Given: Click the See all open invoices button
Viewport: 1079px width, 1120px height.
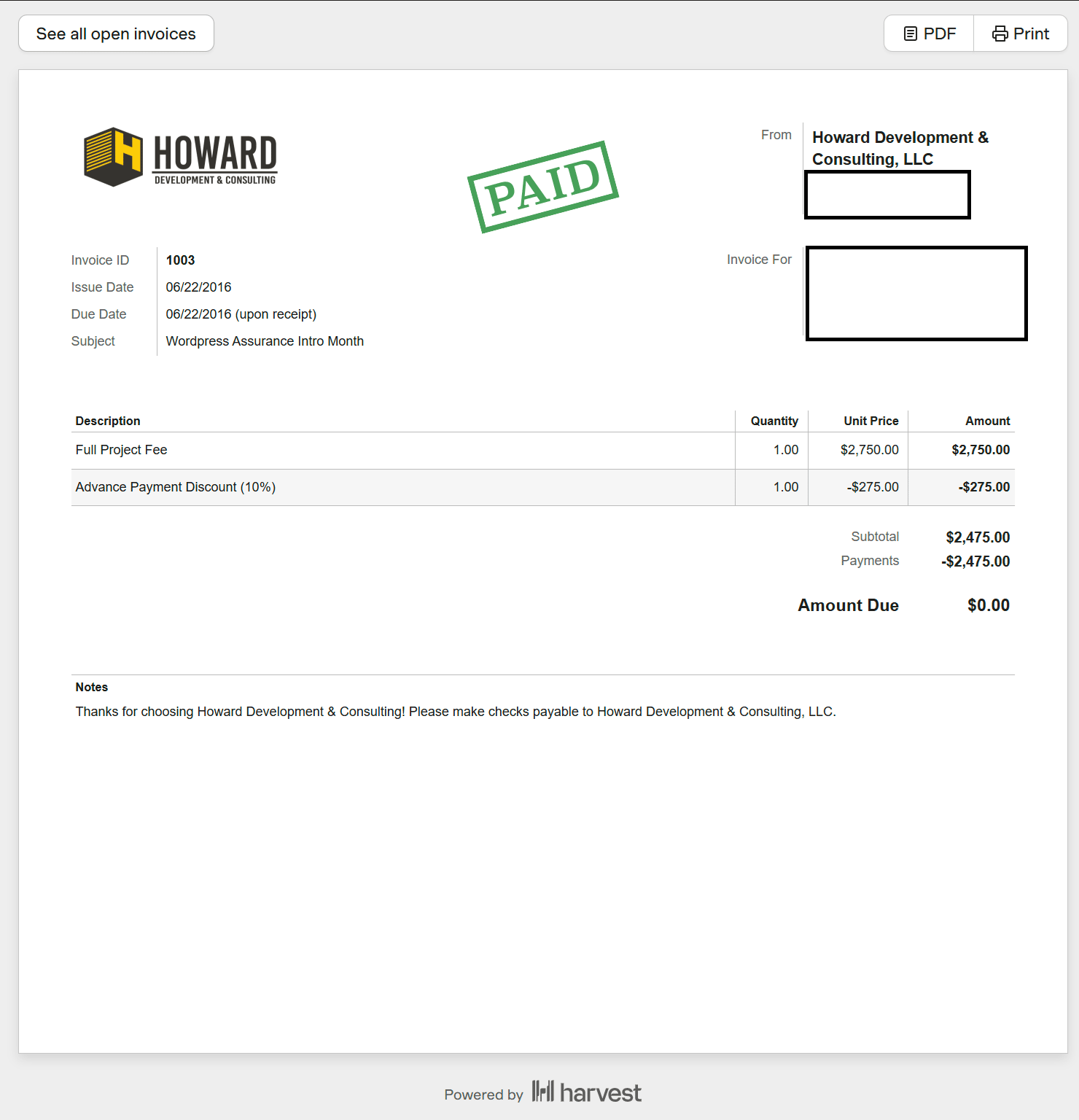Looking at the screenshot, I should 116,34.
